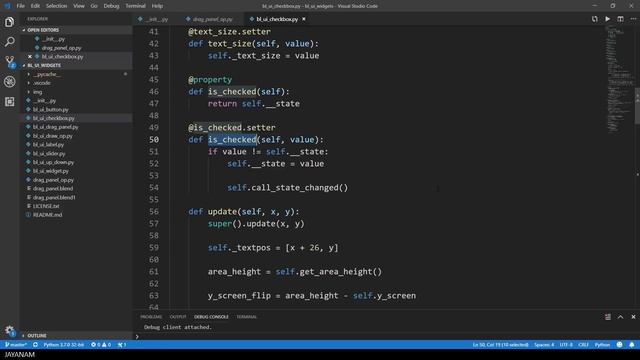Open README.md in the explorer
This screenshot has width=640, height=360.
click(x=47, y=215)
